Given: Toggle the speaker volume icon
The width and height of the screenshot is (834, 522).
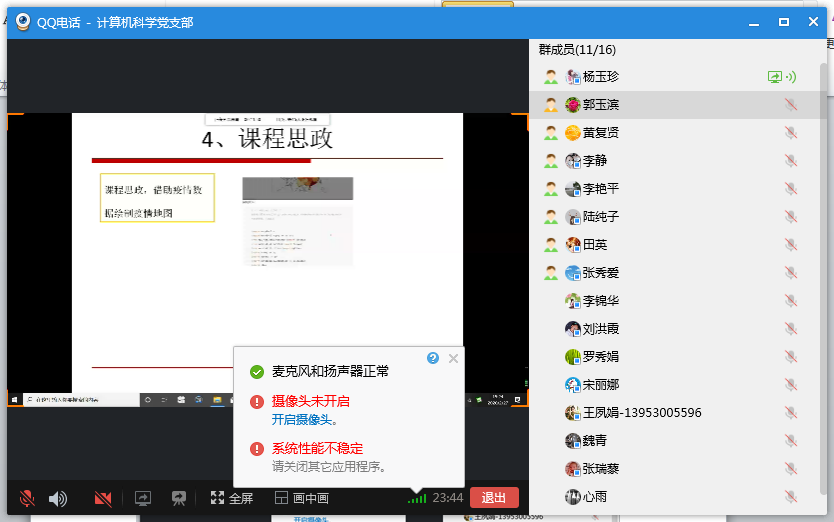Looking at the screenshot, I should pos(58,498).
